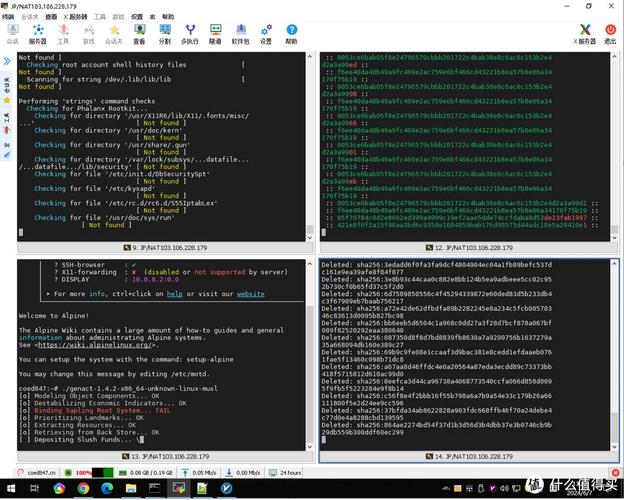
Task: Select terminal tab 9. JP/NAT103.106.228.179
Action: point(165,248)
